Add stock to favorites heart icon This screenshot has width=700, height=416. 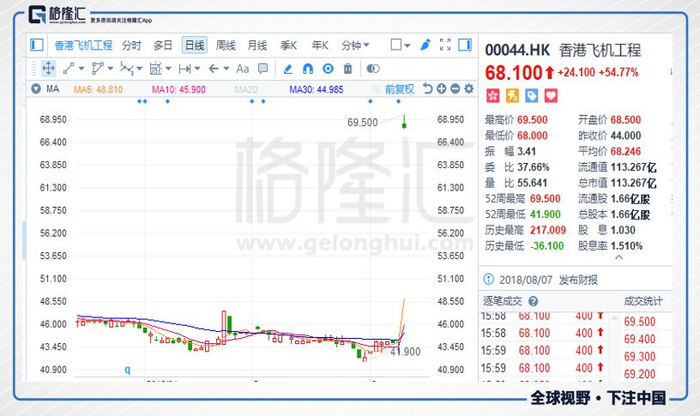(551, 96)
